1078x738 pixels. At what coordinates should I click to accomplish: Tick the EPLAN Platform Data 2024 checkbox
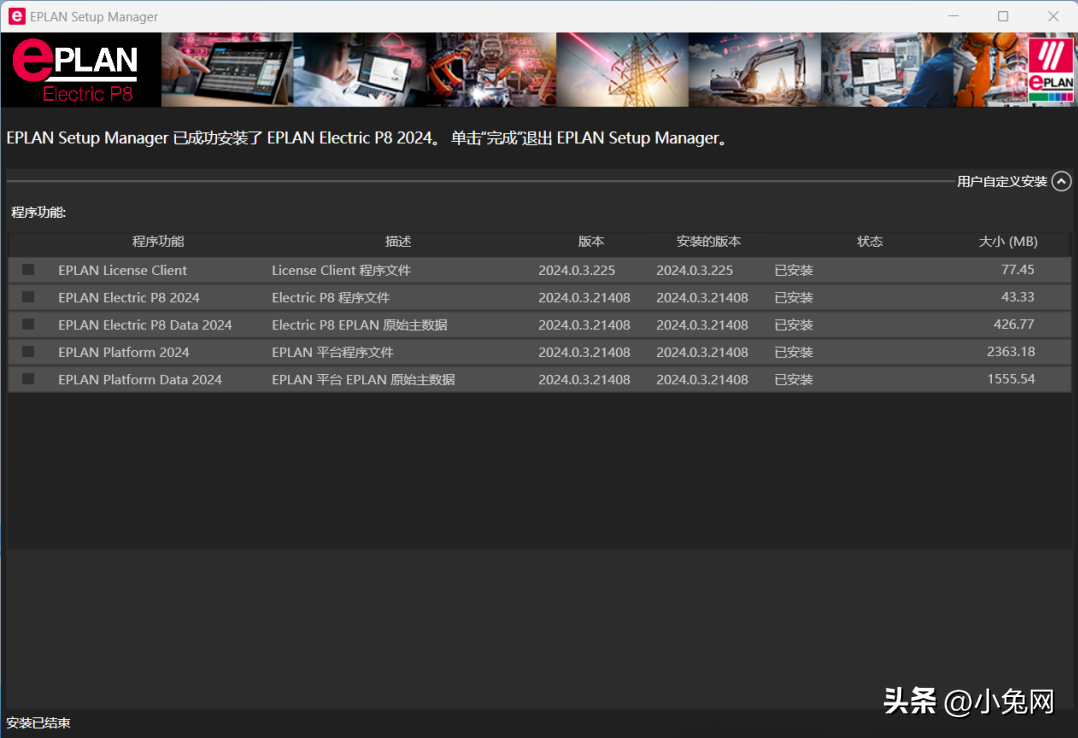(x=28, y=379)
